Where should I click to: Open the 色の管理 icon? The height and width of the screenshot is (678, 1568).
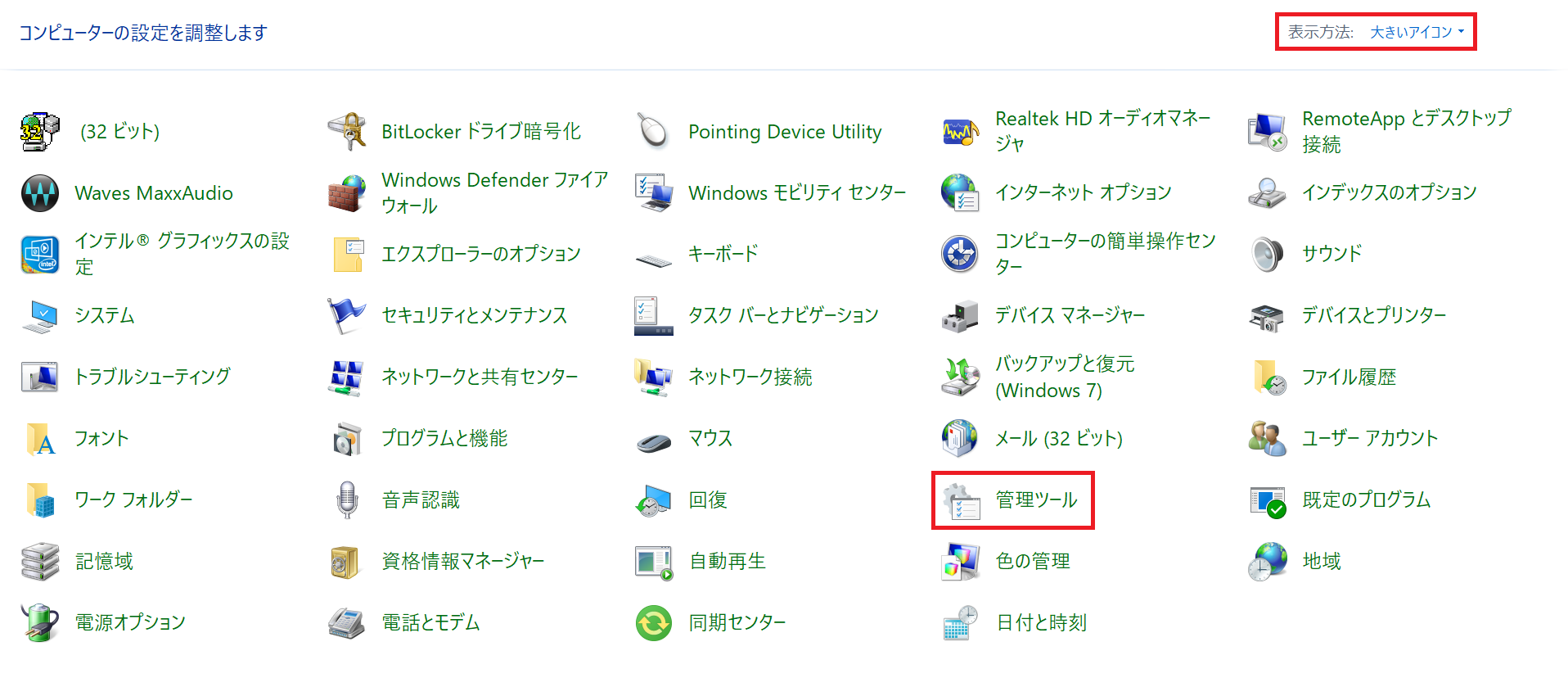click(x=961, y=561)
